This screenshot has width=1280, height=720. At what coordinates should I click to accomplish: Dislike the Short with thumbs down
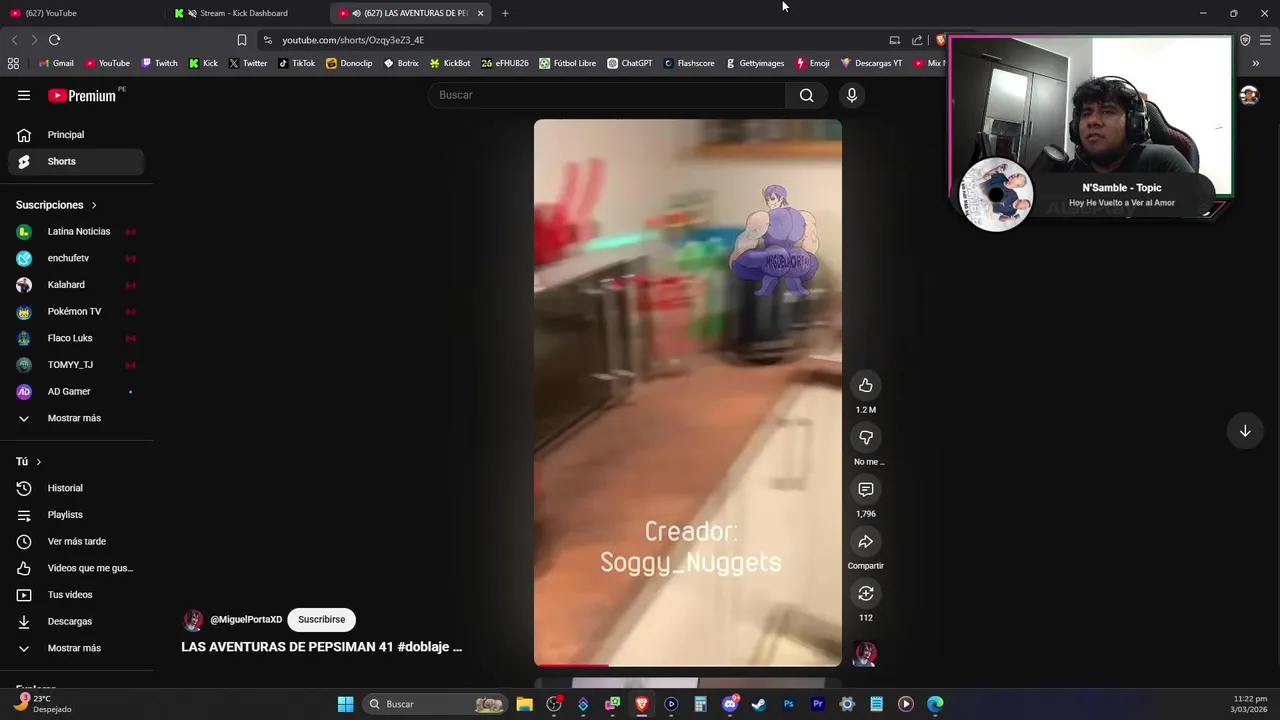[866, 438]
